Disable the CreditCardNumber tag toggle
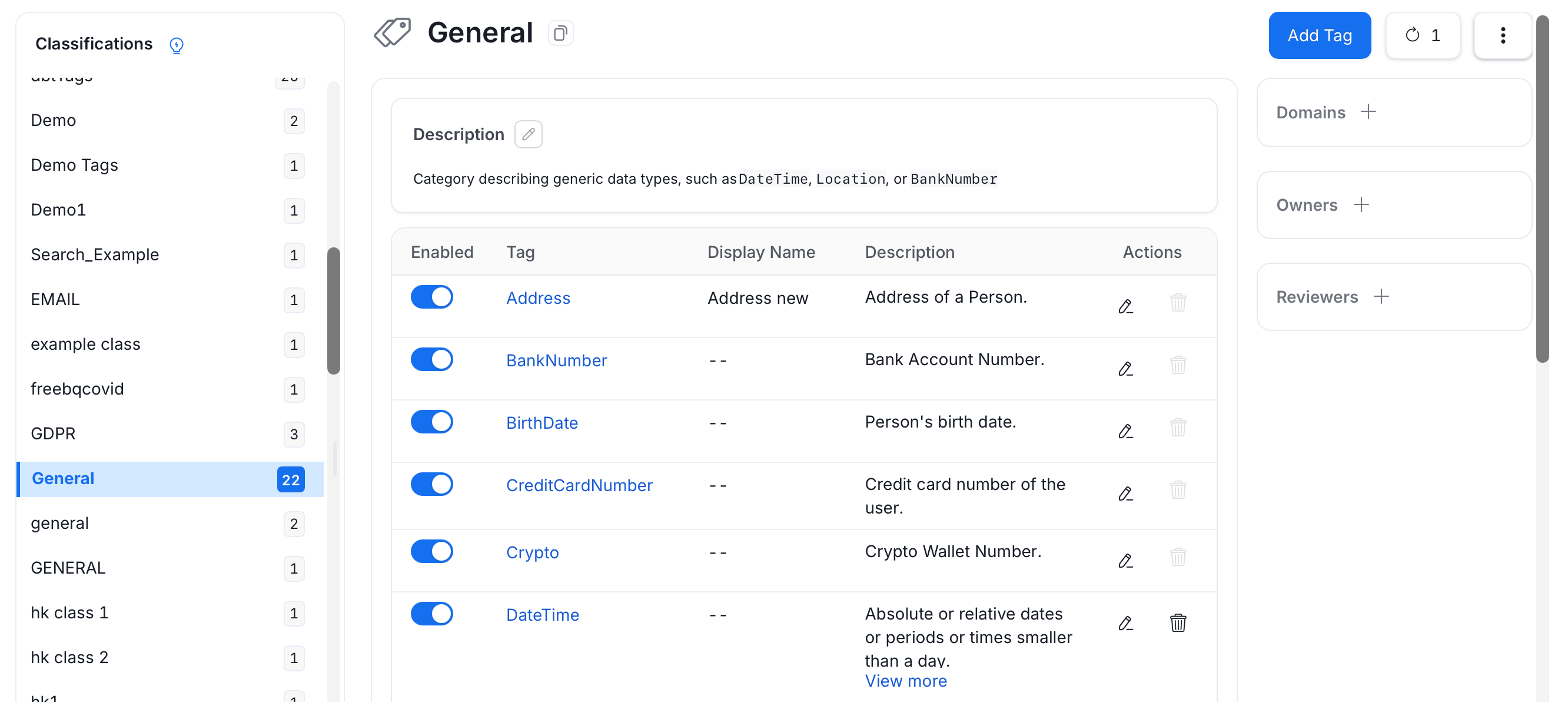The image size is (1568, 702). (431, 485)
